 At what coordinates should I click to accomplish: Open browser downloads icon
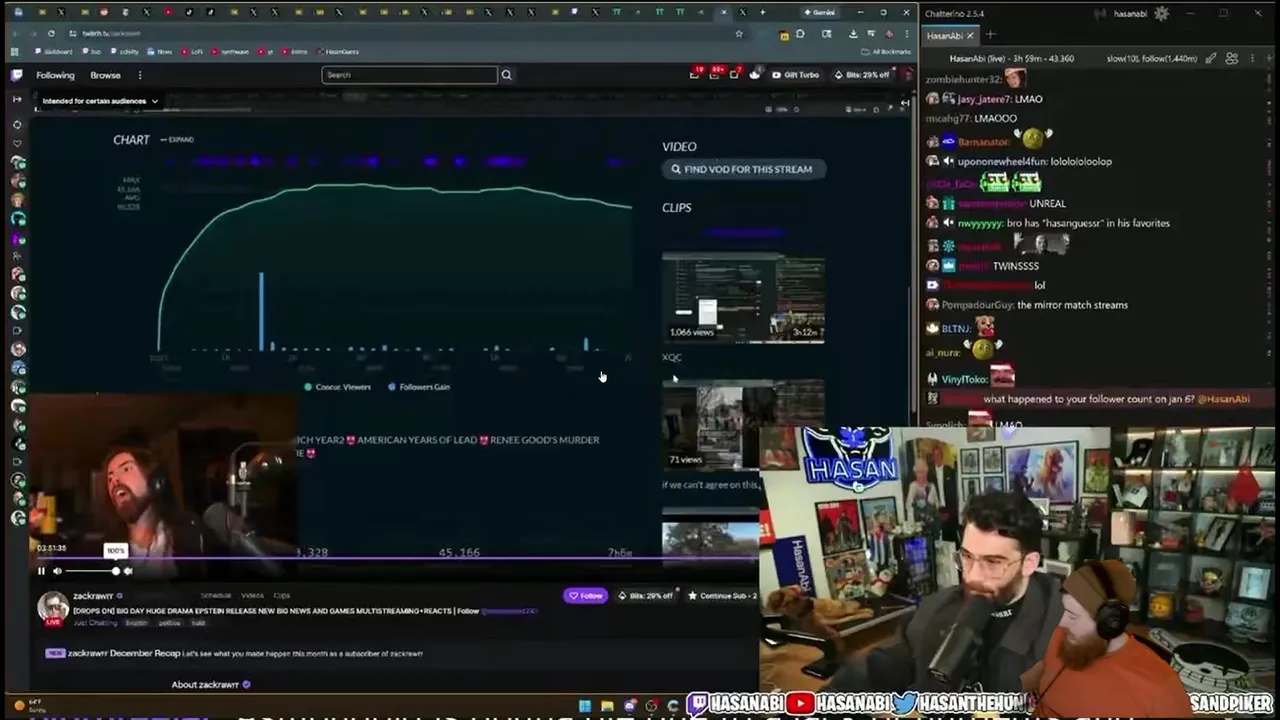853,33
